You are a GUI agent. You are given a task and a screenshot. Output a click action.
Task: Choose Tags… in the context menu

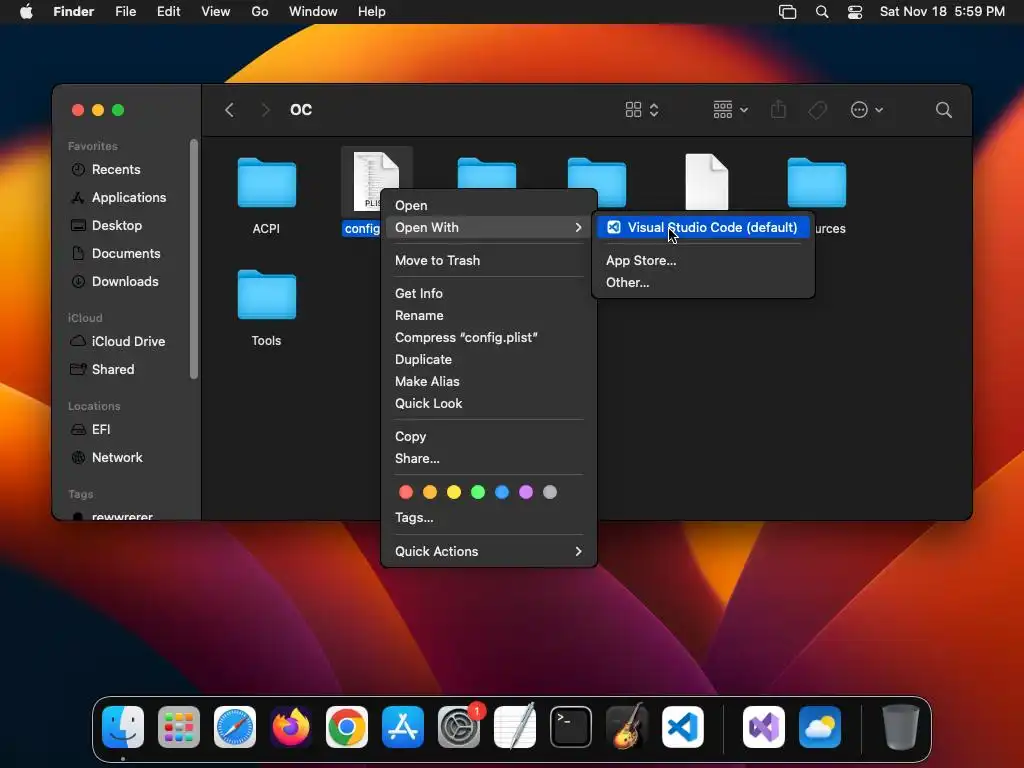pyautogui.click(x=488, y=518)
